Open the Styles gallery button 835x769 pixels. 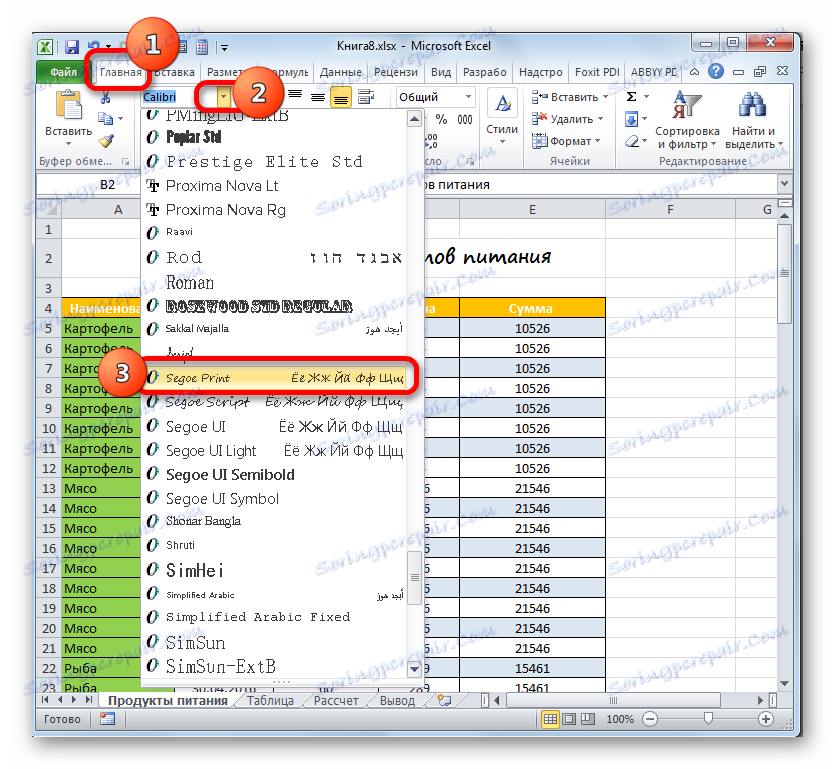[x=502, y=117]
